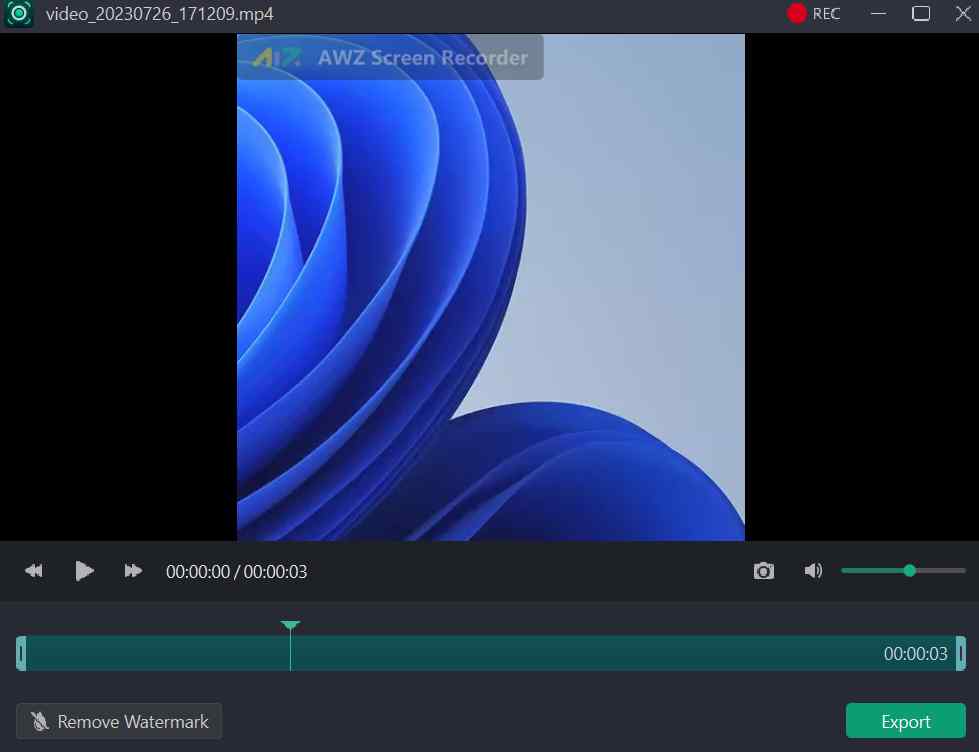Click the 00:00:03 duration label

click(915, 653)
